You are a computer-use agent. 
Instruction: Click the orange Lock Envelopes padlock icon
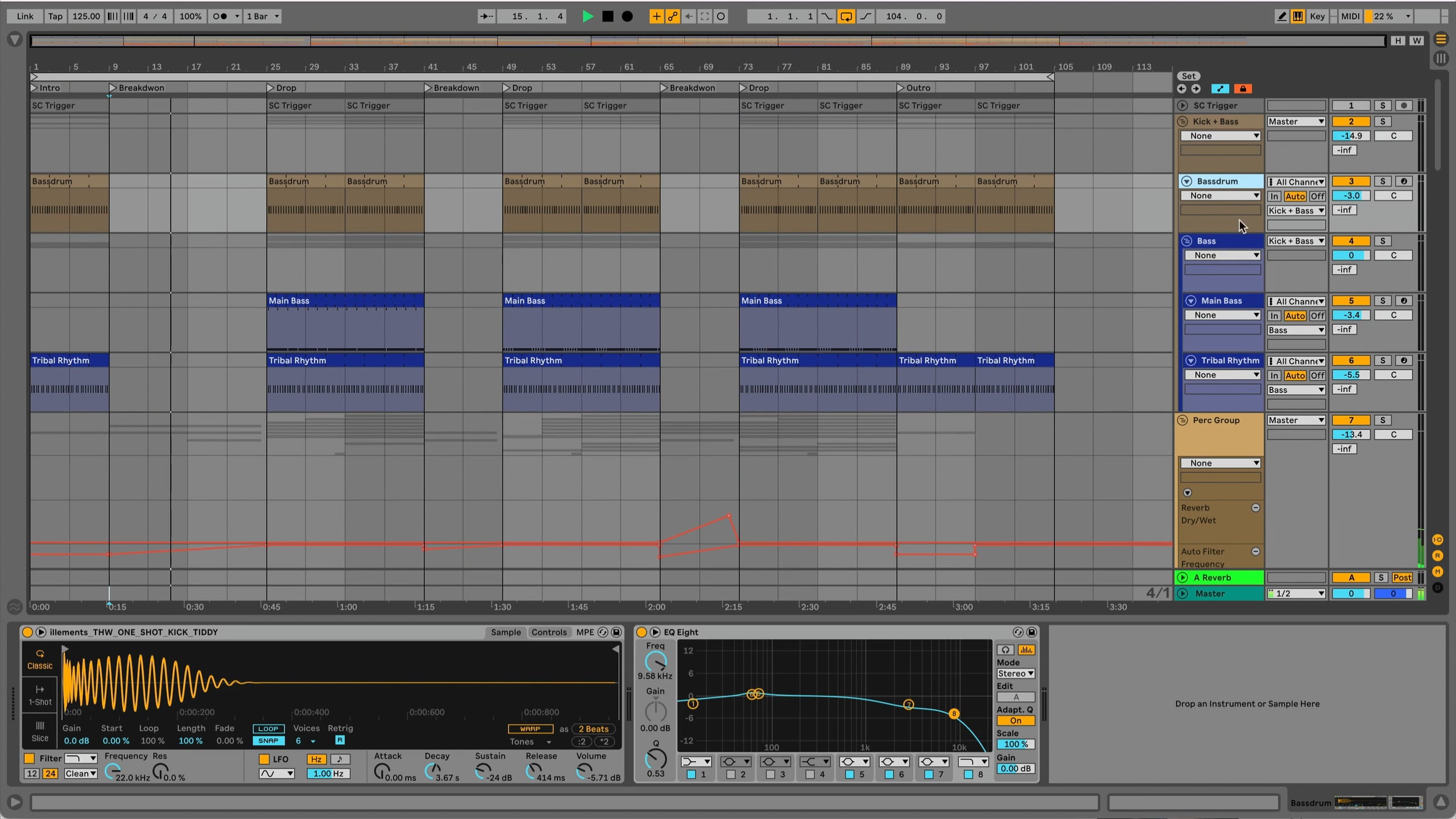point(1243,89)
